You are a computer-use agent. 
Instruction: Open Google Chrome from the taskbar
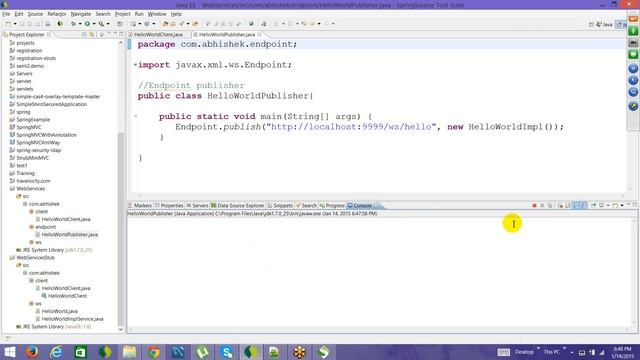point(153,352)
